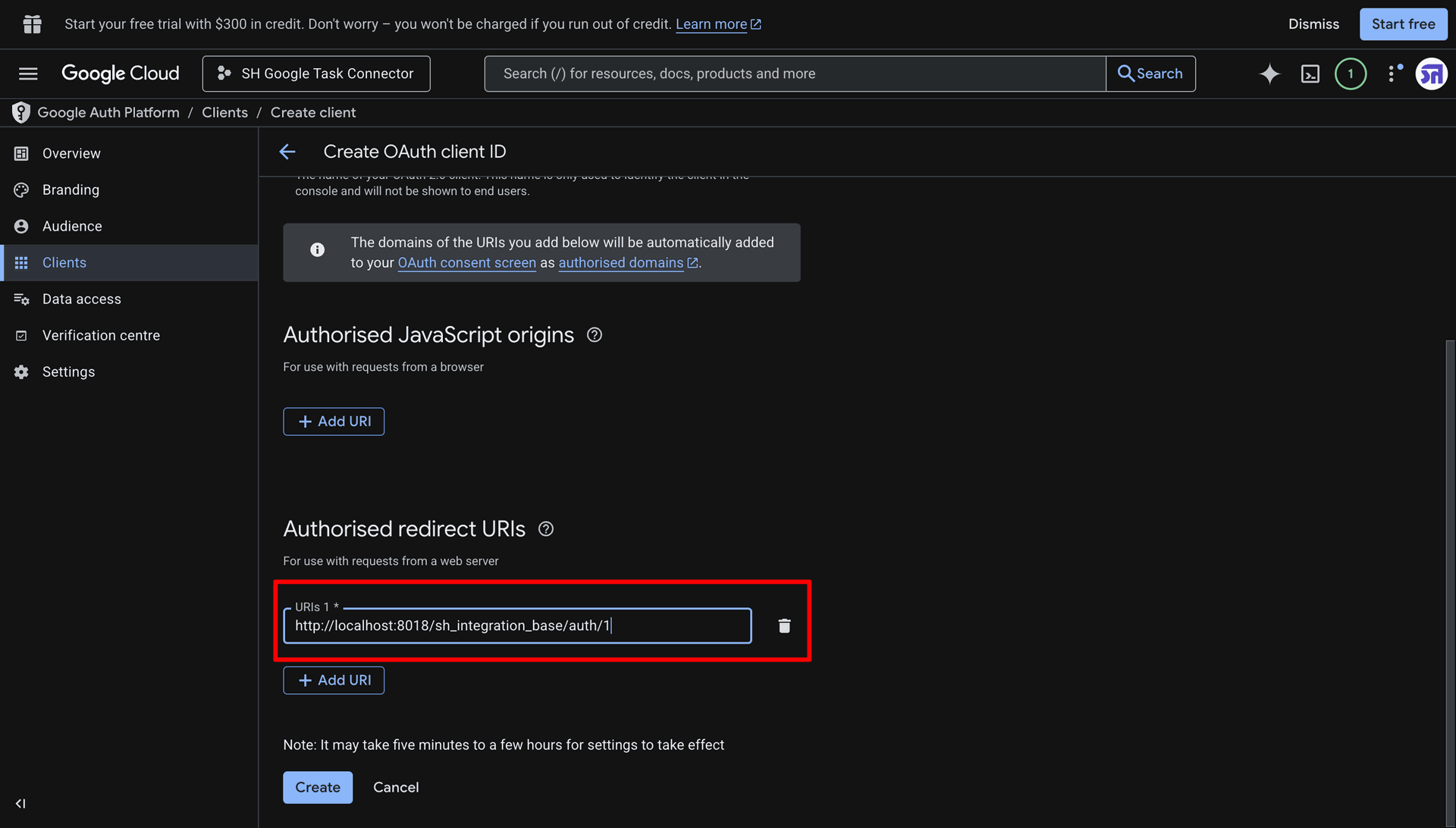Screen dimensions: 1456x828
Task: Open Gemini AI assistant sparkle icon
Action: (x=1269, y=74)
